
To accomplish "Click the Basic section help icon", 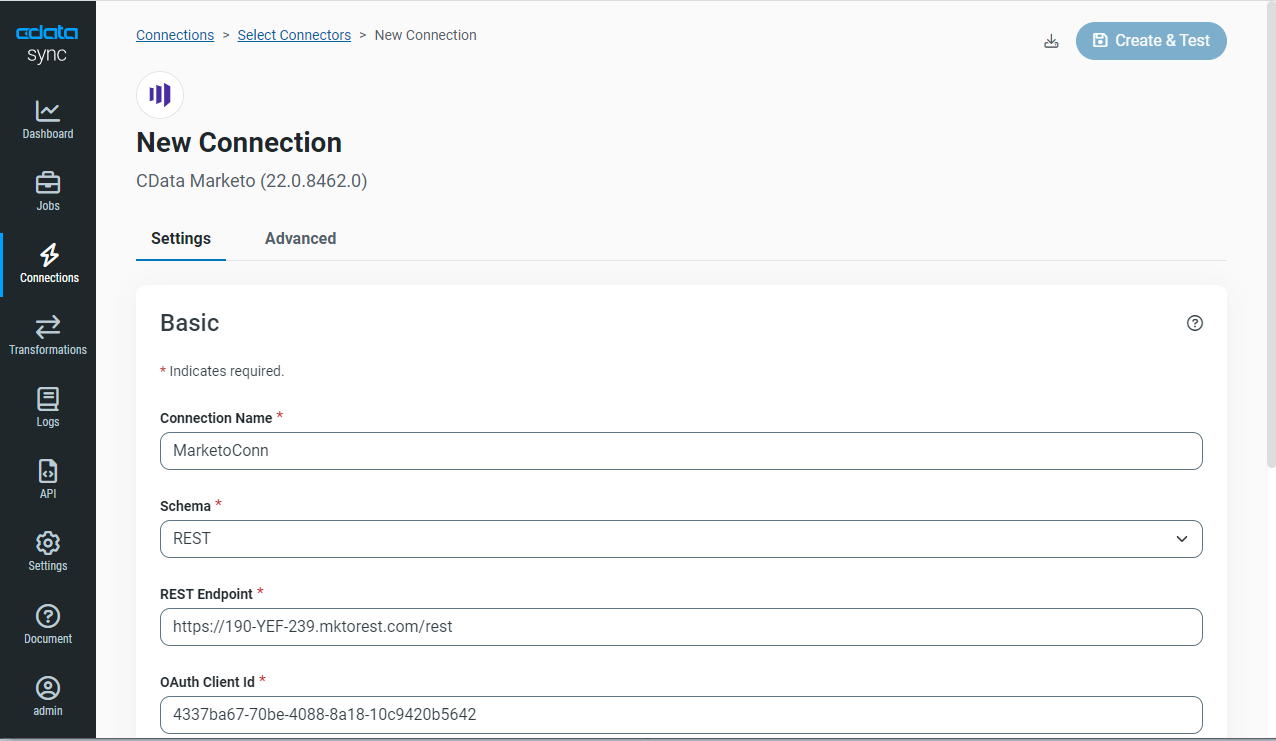I will pos(1194,323).
